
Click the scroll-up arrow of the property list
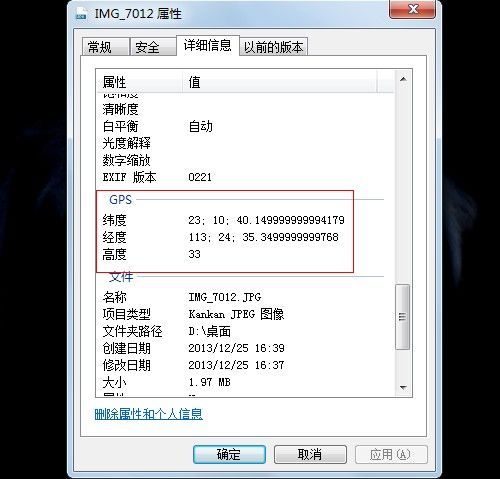tap(403, 79)
